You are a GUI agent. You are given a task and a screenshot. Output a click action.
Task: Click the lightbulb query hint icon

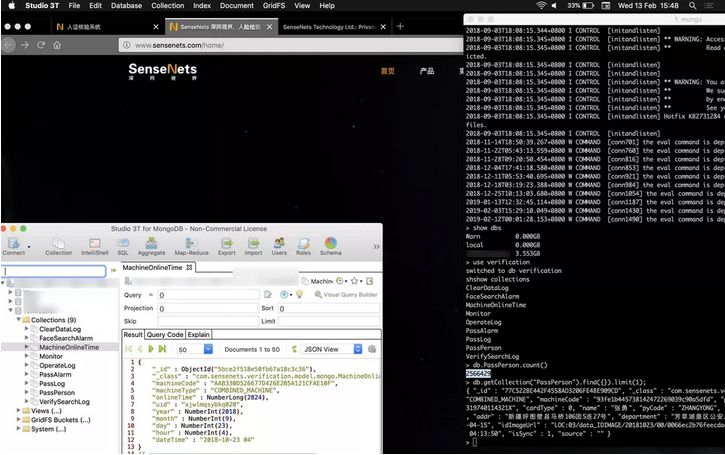pyautogui.click(x=299, y=294)
